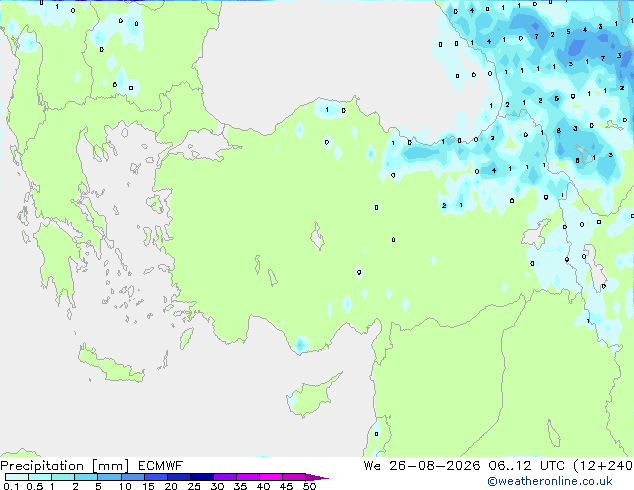Click the '0.5' legend value label
Viewport: 634px width, 490px height.
[35, 486]
